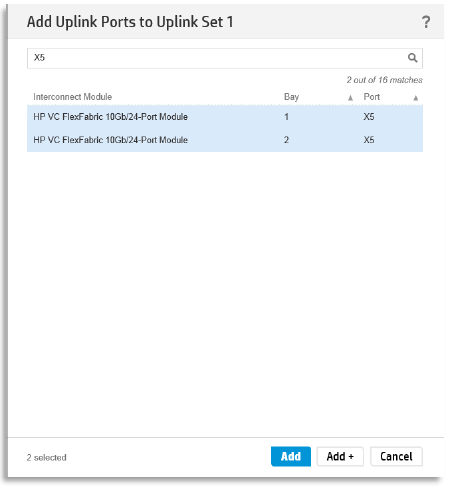The width and height of the screenshot is (451, 487).
Task: Click the Port column header label
Action: (x=371, y=97)
